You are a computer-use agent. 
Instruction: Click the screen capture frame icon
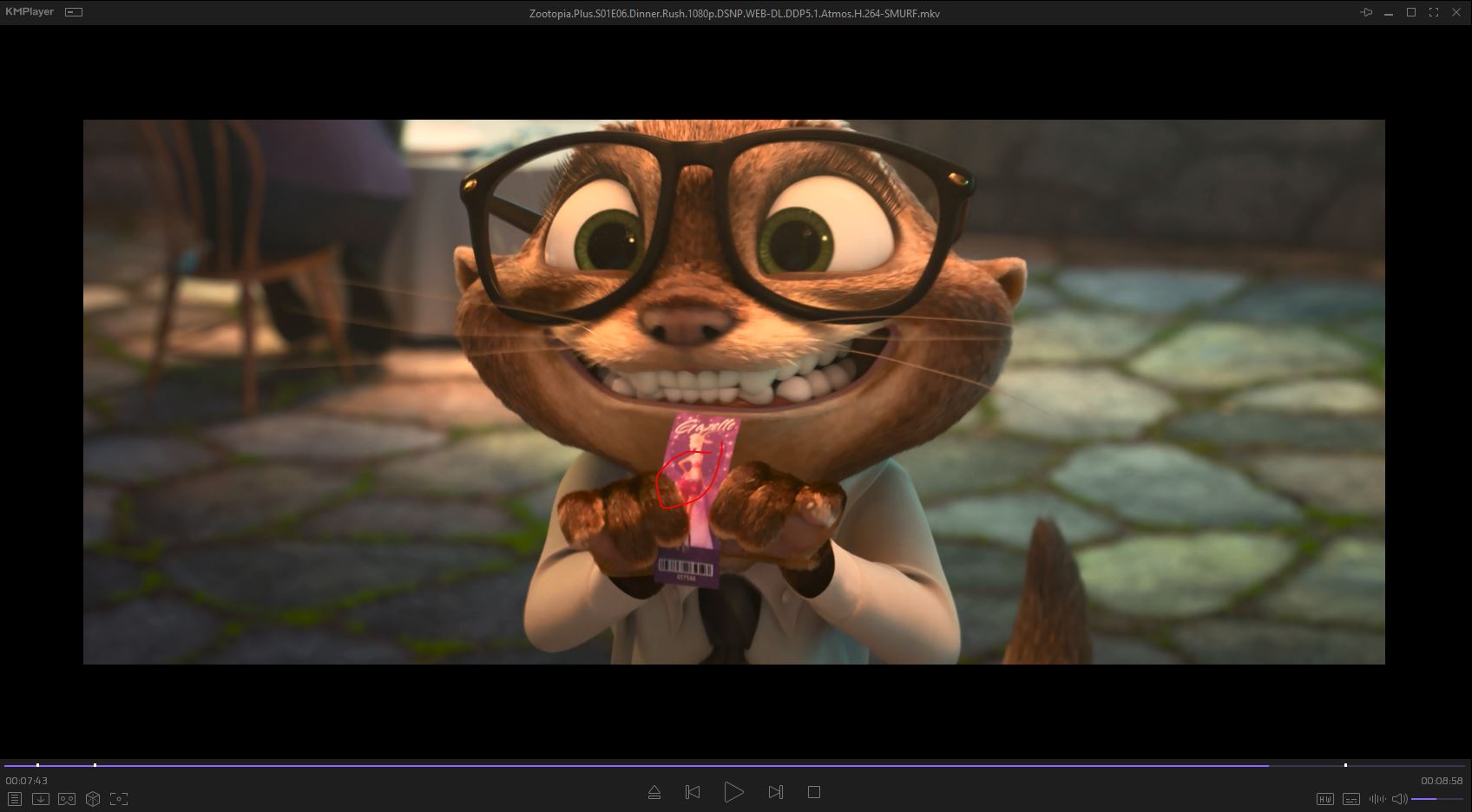pyautogui.click(x=119, y=799)
